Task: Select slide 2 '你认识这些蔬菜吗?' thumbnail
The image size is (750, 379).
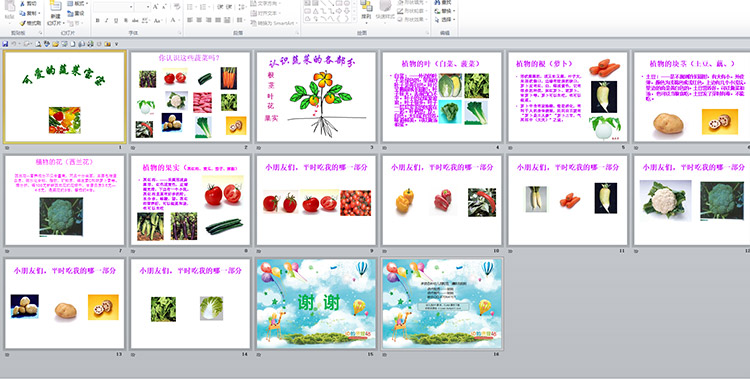Action: click(190, 97)
